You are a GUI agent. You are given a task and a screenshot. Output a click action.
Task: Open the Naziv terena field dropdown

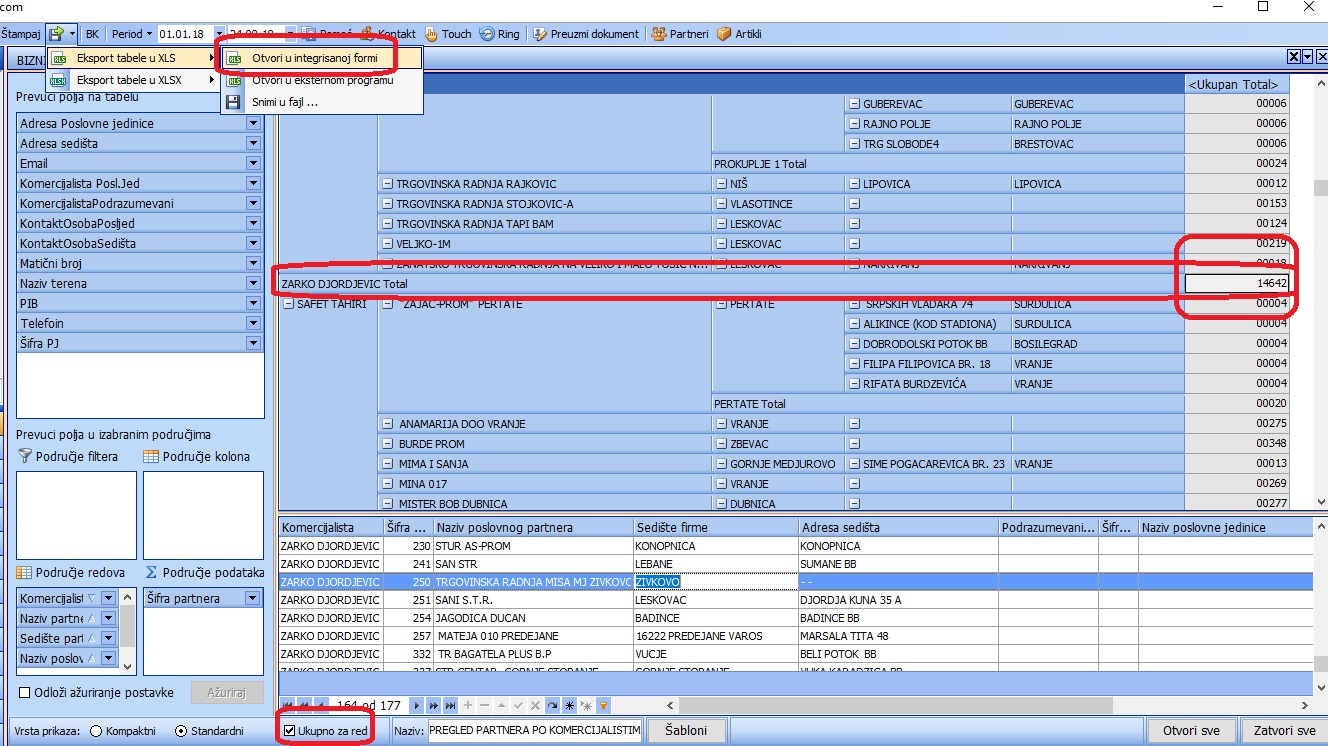click(253, 284)
